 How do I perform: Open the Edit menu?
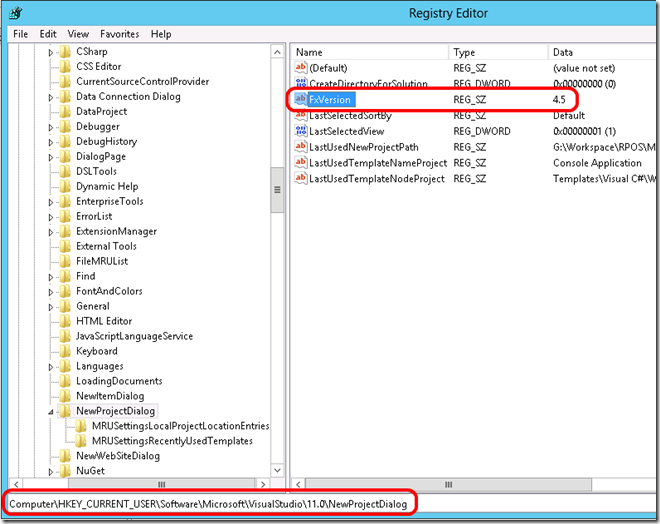(48, 34)
